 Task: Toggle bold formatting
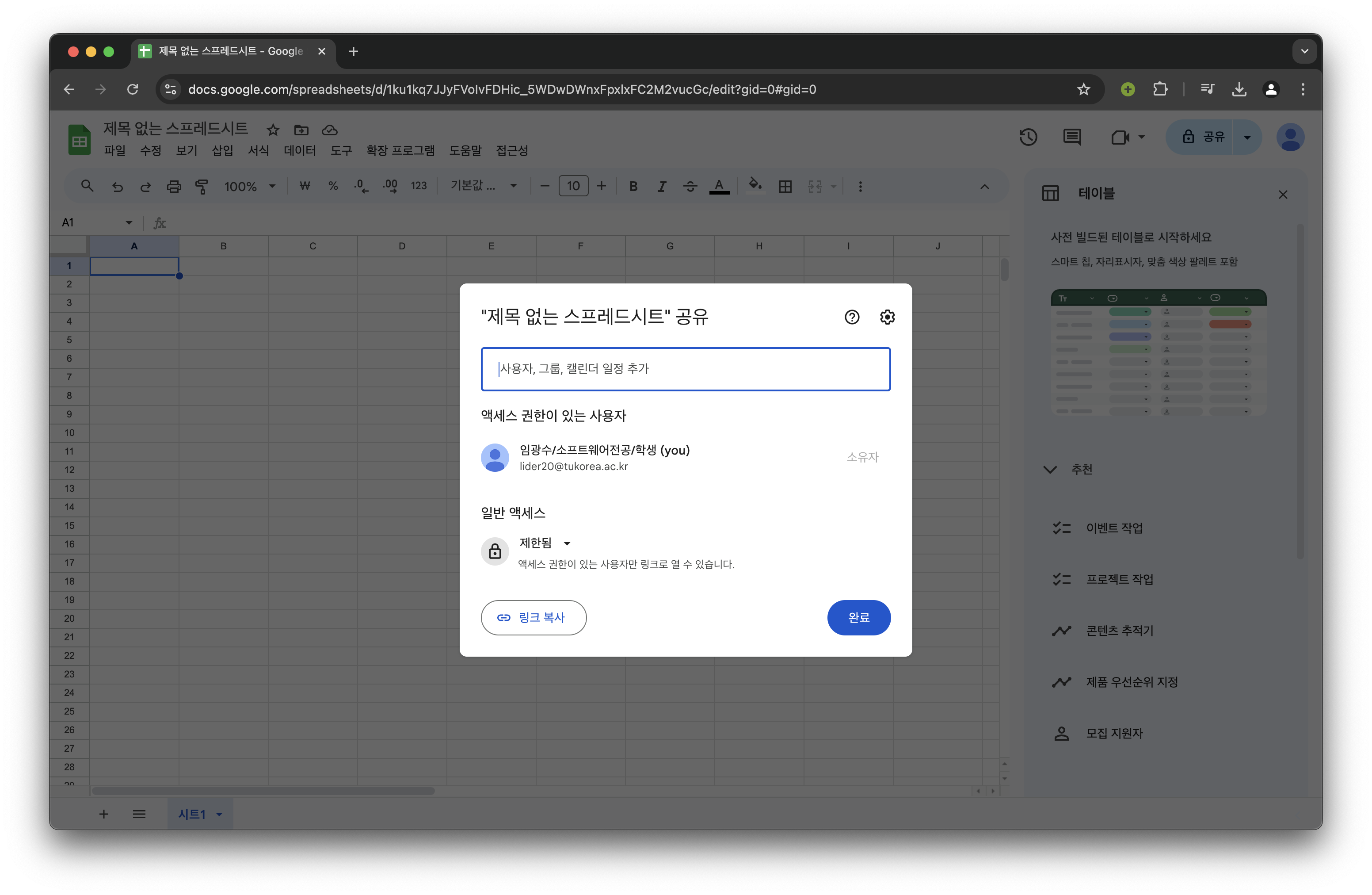(633, 186)
